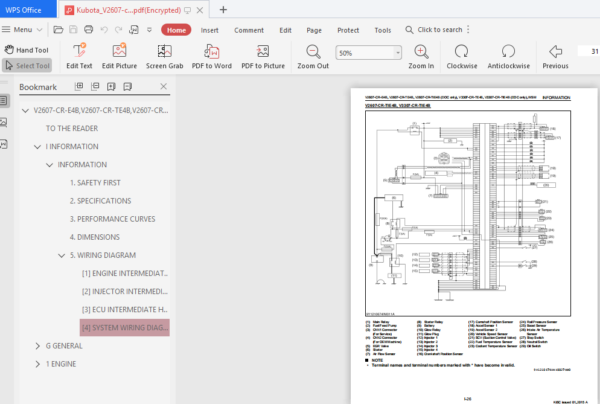Close the Bookmark panel
The image size is (600, 404).
(163, 86)
